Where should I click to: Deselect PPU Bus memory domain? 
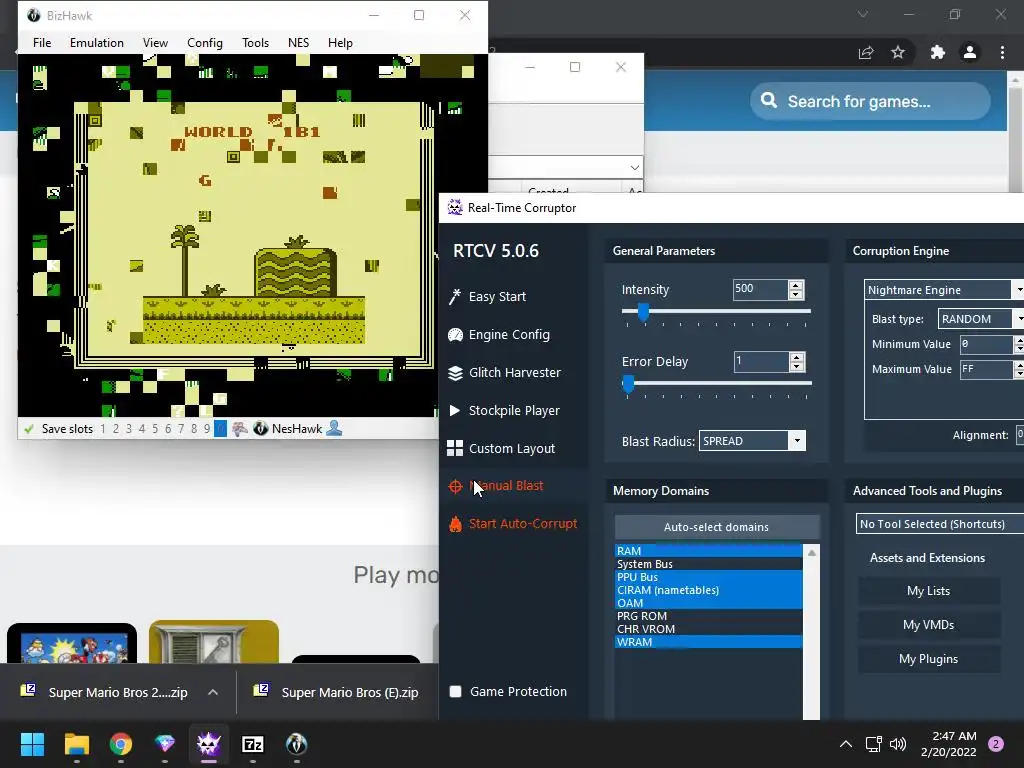(x=709, y=577)
